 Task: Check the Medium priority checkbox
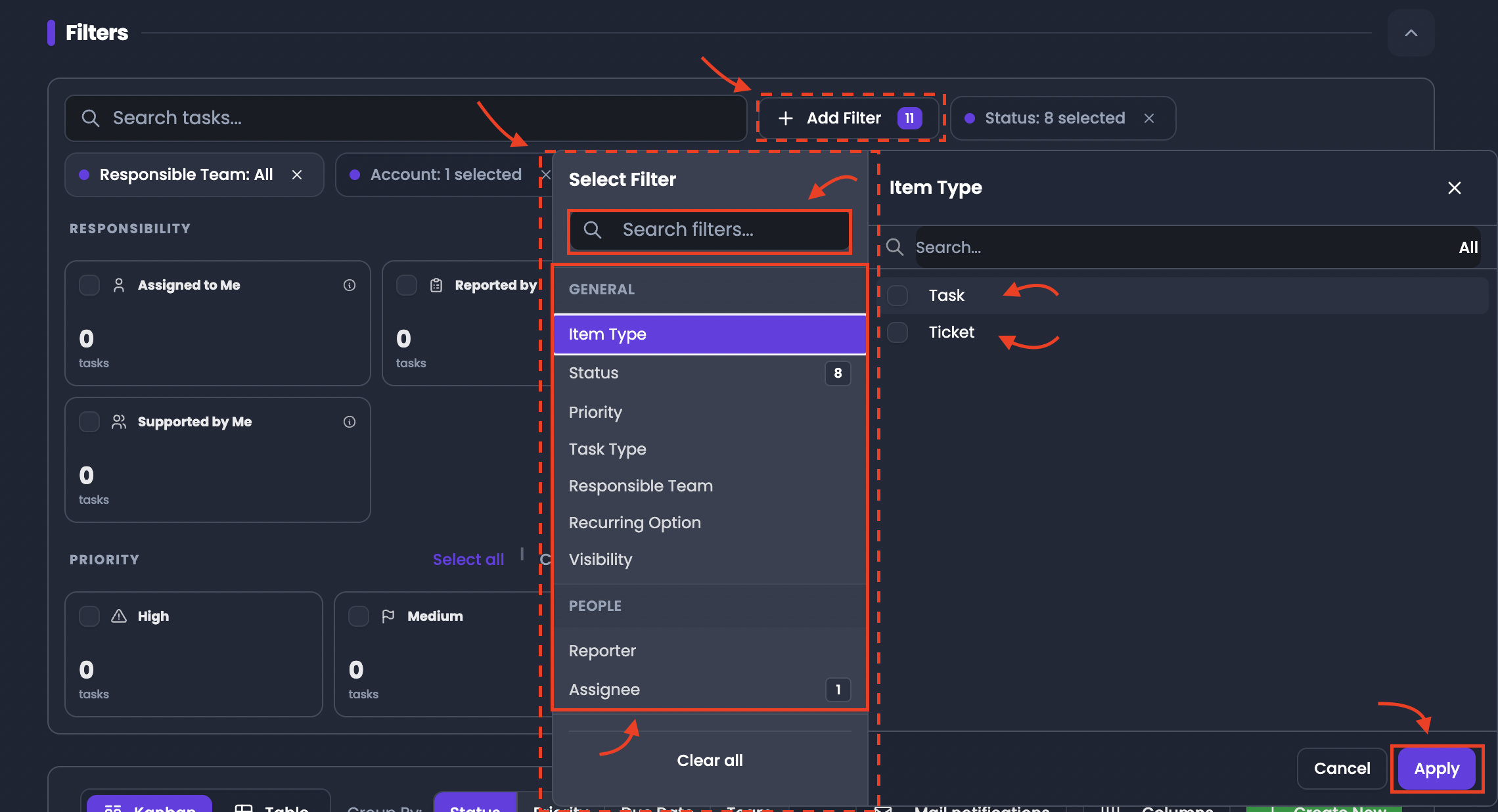pos(359,616)
